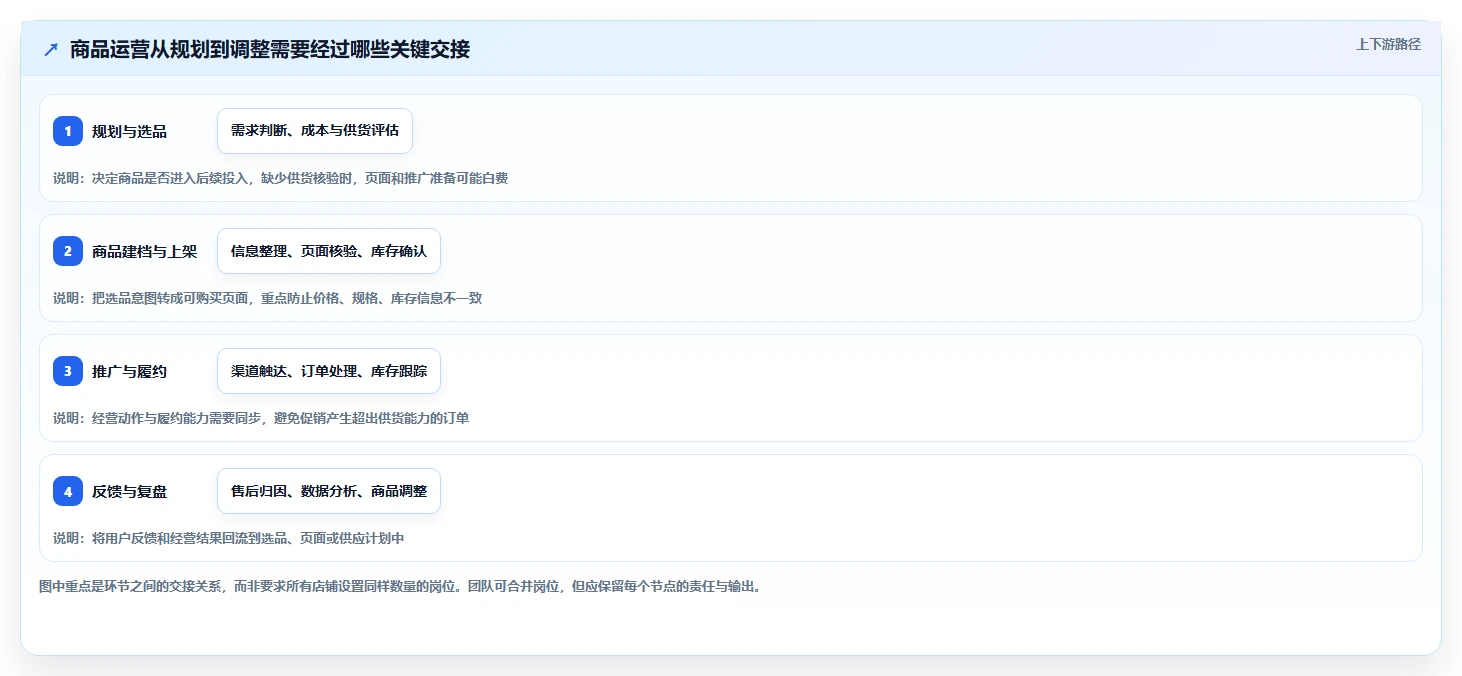Click the 信息整理、页面核验、库存确认 chip
Image resolution: width=1462 pixels, height=676 pixels.
click(x=329, y=251)
